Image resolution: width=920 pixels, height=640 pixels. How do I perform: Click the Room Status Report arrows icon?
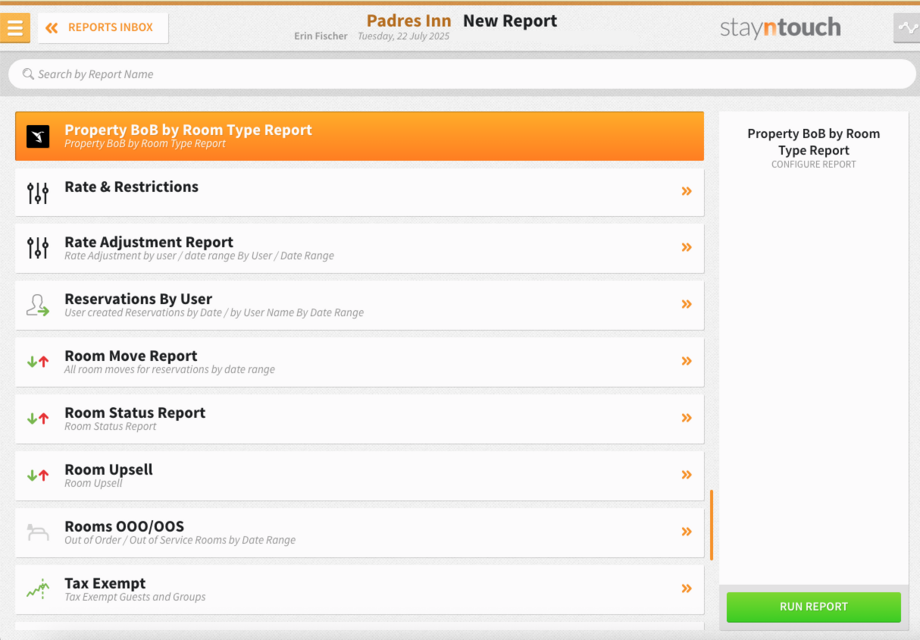click(x=38, y=419)
